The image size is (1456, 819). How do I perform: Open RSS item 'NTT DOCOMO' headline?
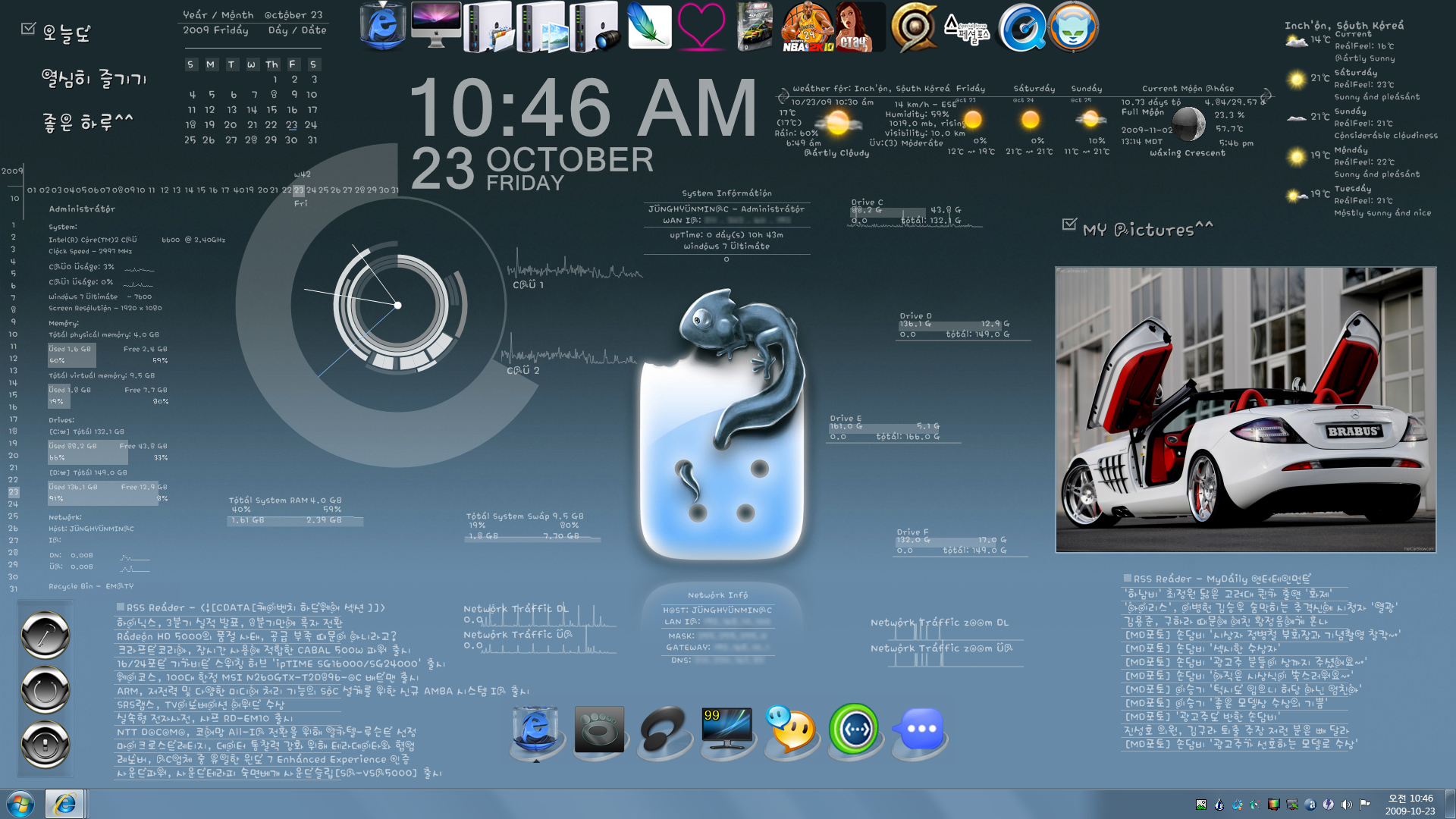click(266, 732)
